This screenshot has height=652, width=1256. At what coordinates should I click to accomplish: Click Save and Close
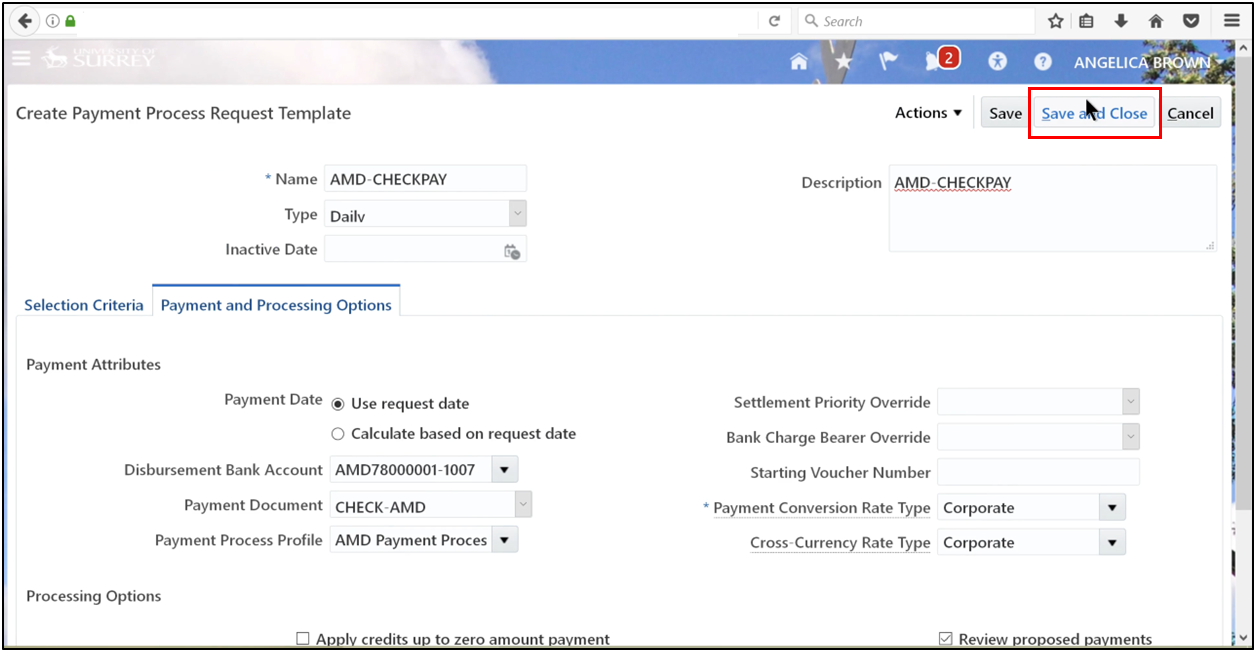(x=1093, y=113)
